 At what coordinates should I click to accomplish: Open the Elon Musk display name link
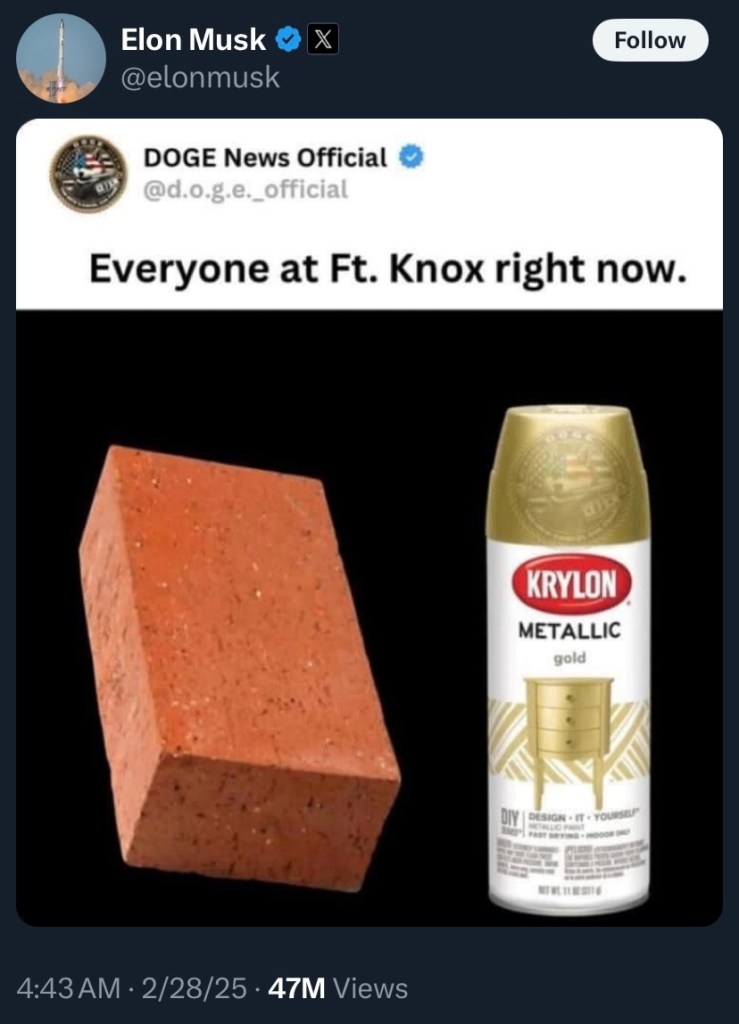(x=193, y=40)
